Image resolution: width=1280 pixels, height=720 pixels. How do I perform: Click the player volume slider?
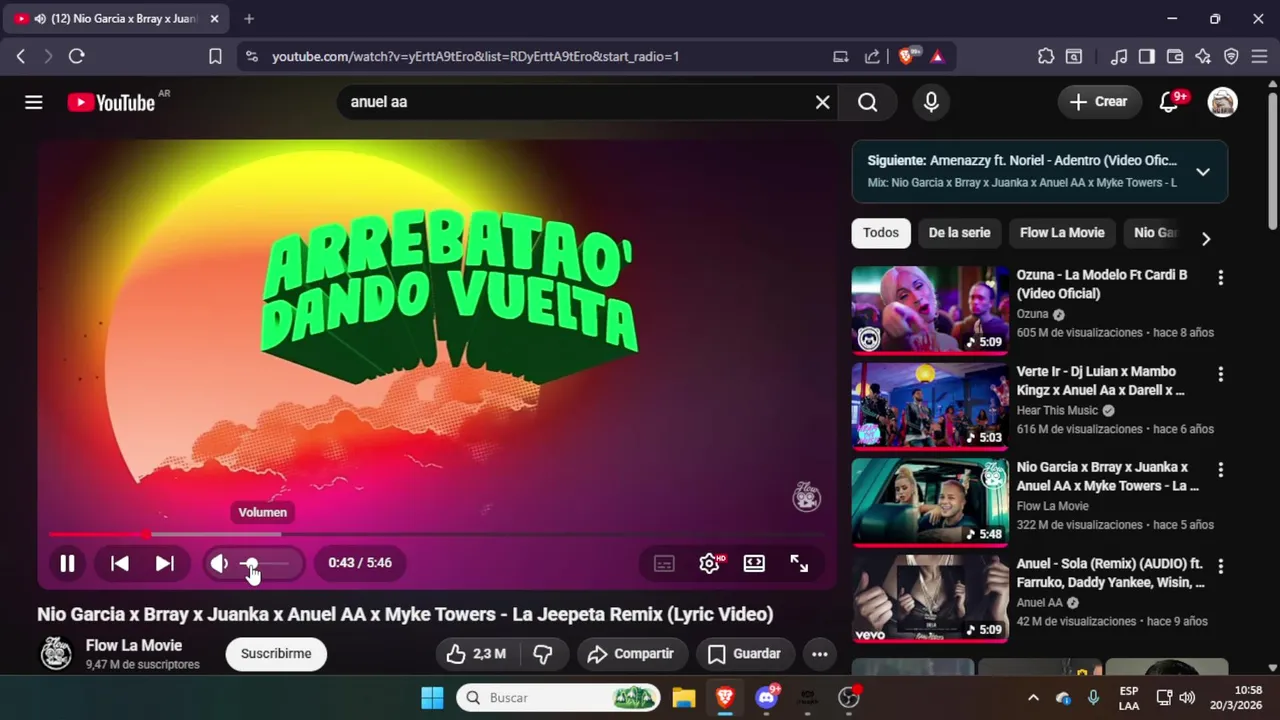point(265,564)
